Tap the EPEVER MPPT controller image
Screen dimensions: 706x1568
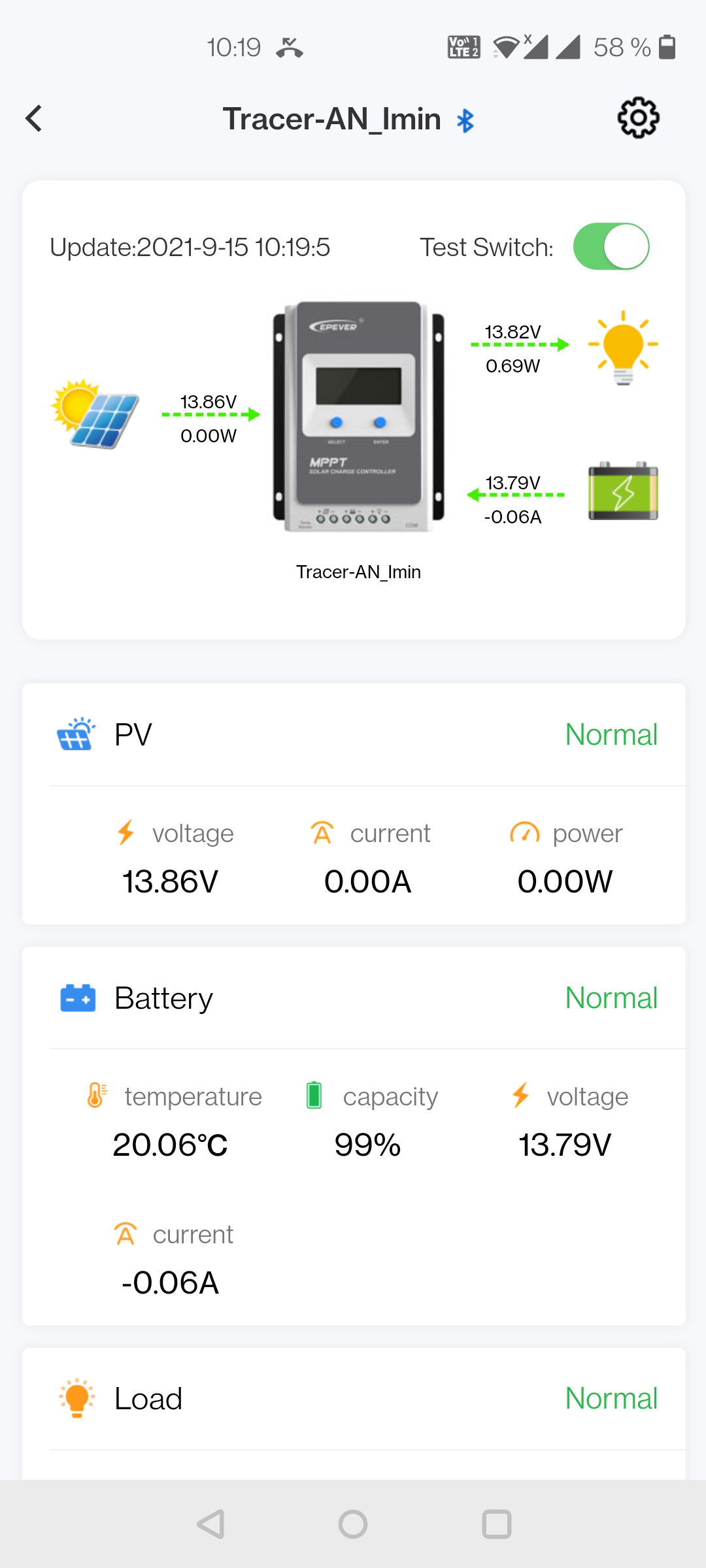pos(358,416)
